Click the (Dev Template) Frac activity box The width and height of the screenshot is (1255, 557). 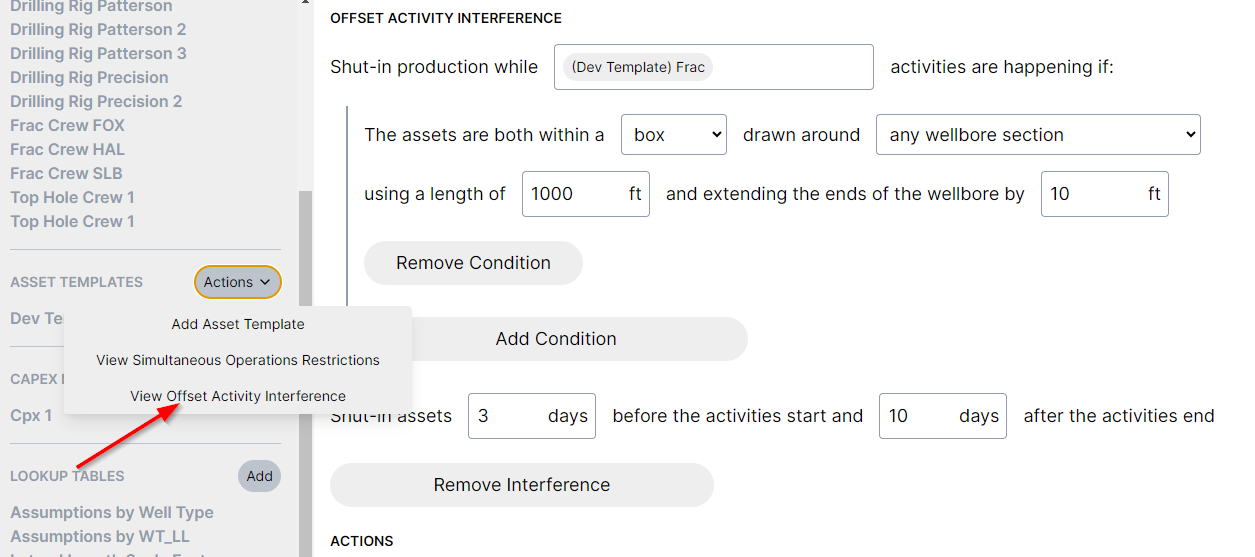coord(713,67)
